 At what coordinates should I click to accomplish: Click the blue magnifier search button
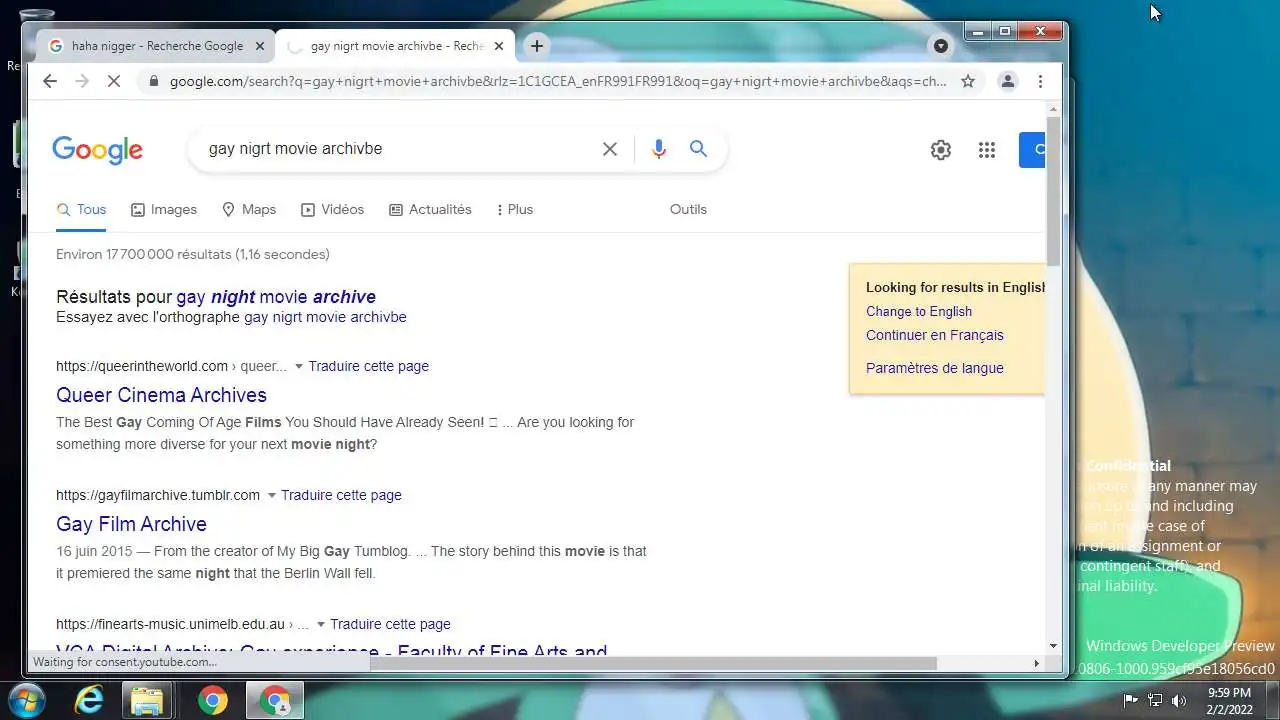click(698, 149)
